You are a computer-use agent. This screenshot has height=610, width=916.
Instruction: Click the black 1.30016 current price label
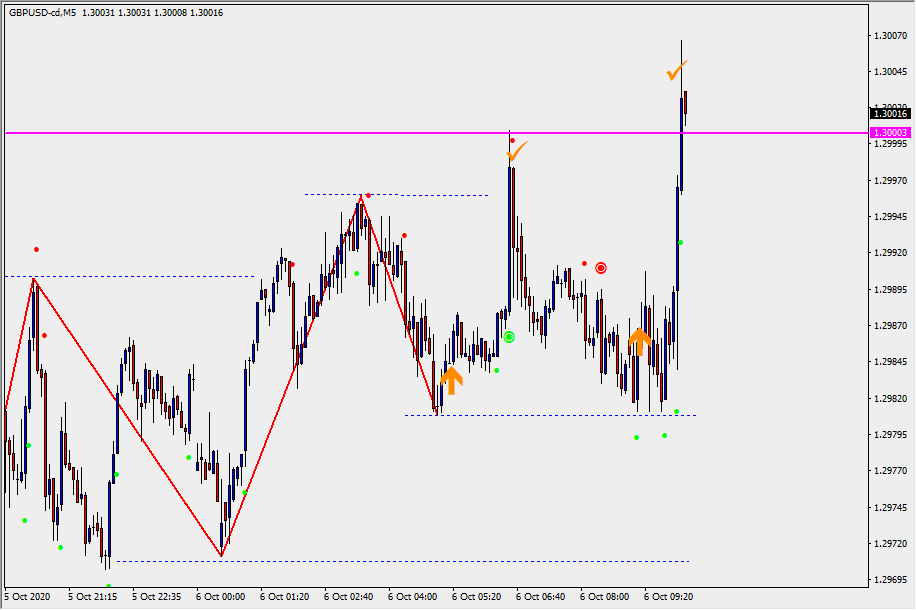(889, 114)
